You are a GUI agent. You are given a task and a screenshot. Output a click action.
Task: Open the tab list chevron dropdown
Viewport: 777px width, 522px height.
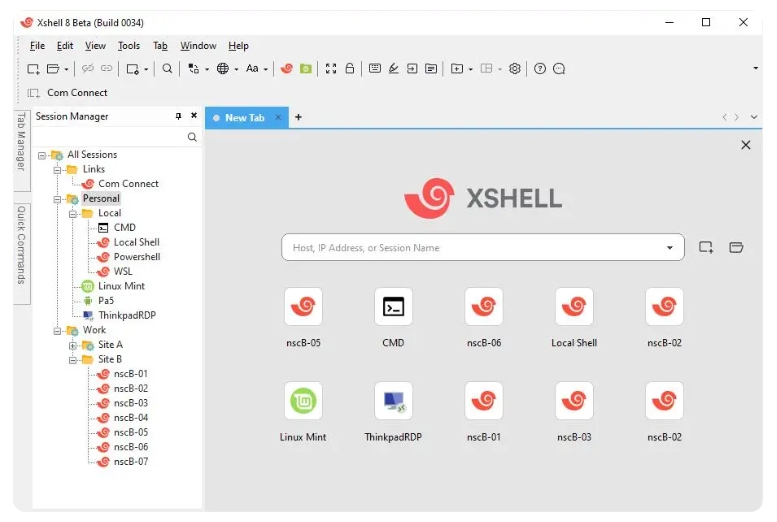point(754,117)
